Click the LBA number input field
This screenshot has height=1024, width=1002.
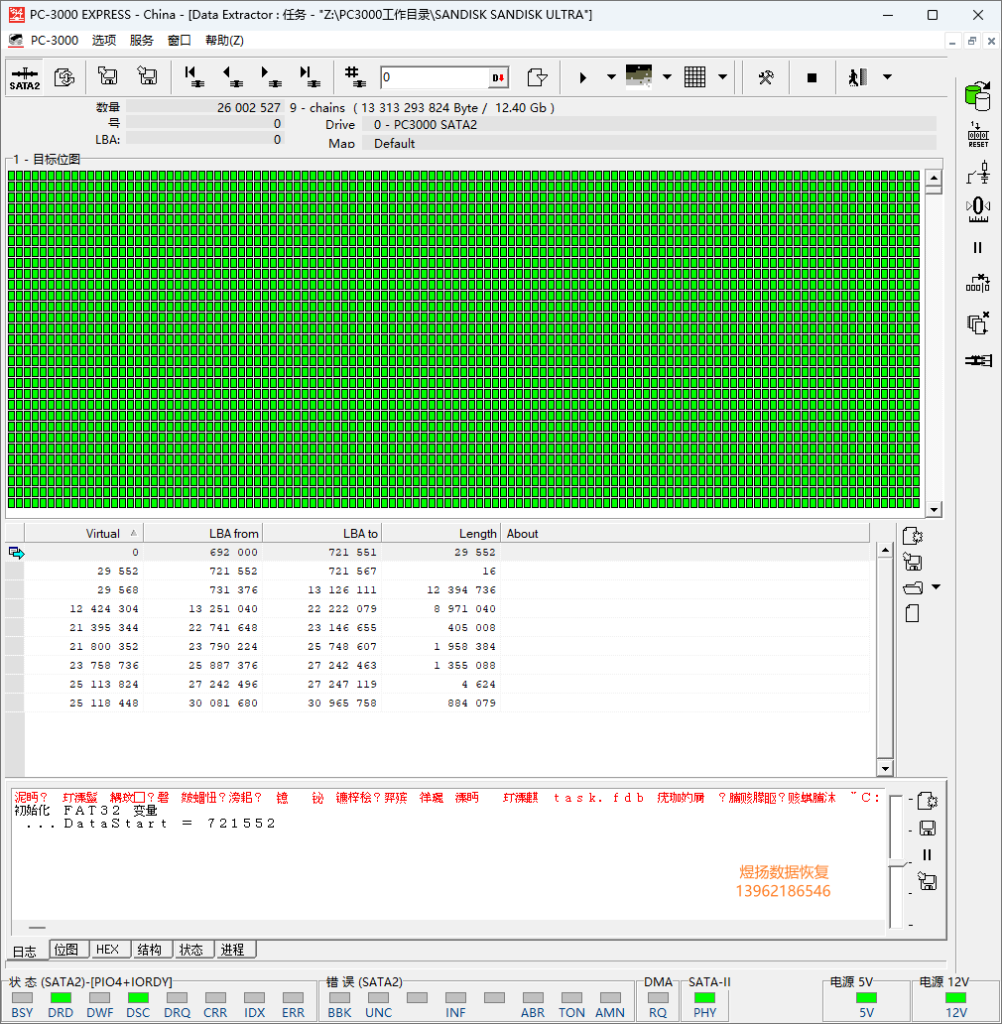coord(435,78)
